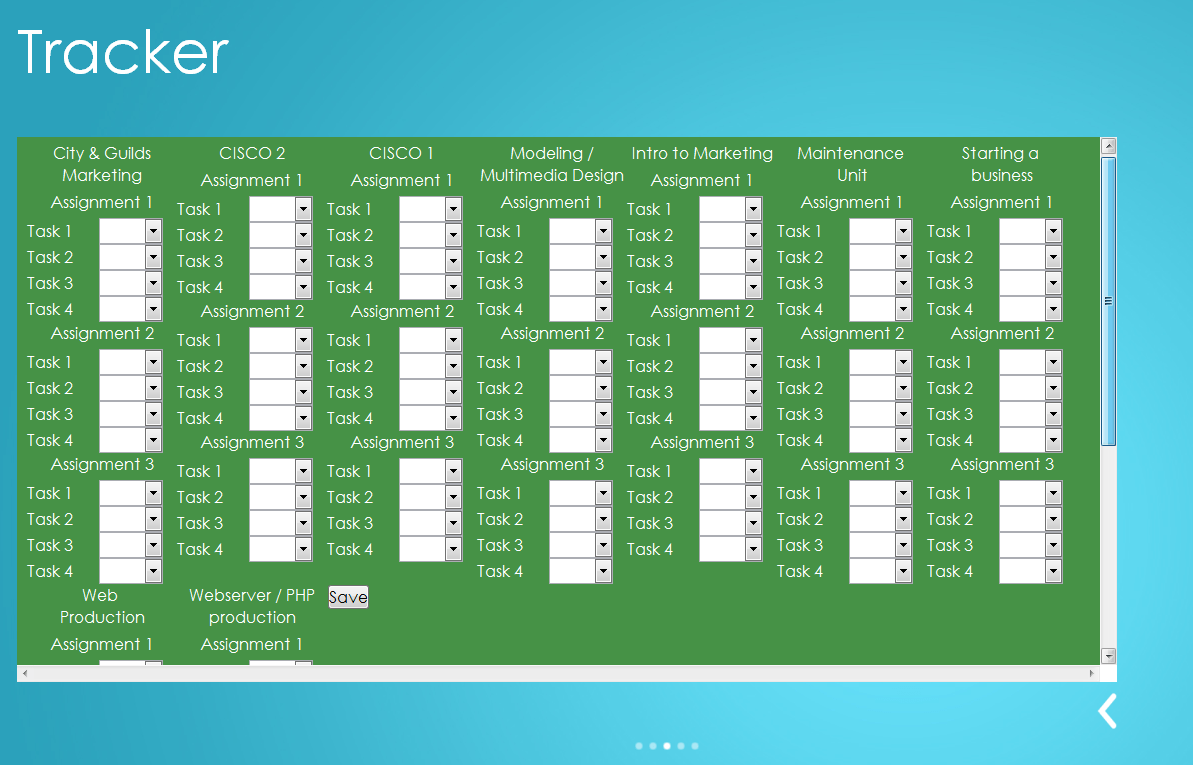Open Modeling Assignment 3 Task 4 dropdown
The height and width of the screenshot is (765, 1193).
pyautogui.click(x=580, y=572)
